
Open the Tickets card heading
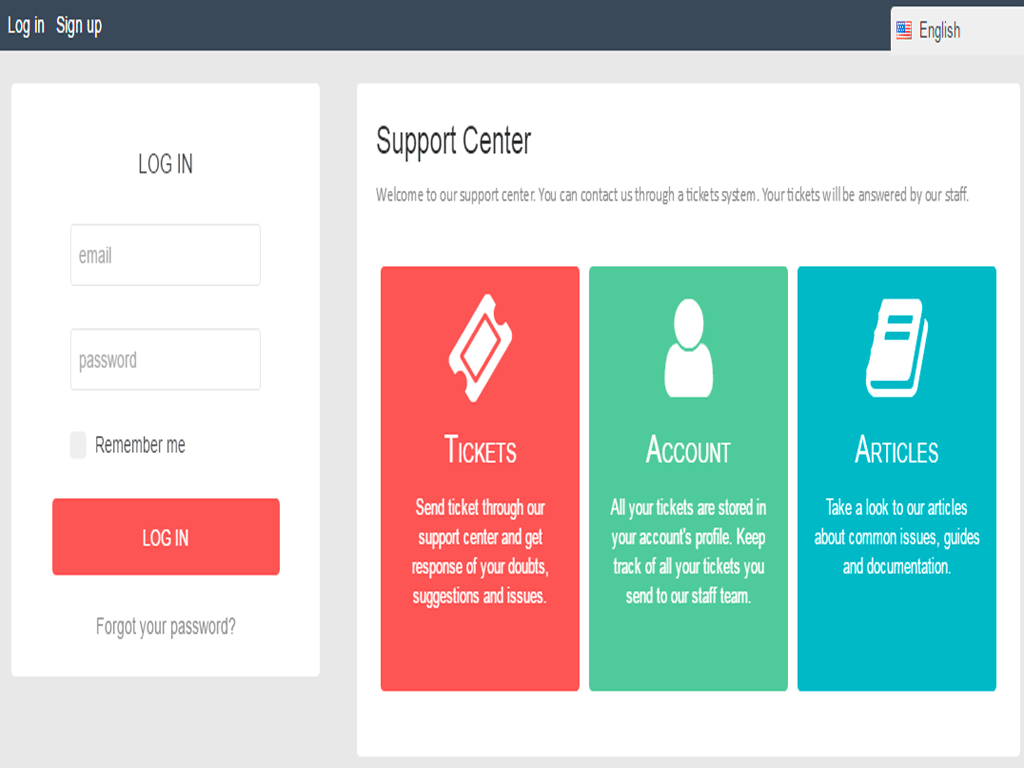pos(480,450)
